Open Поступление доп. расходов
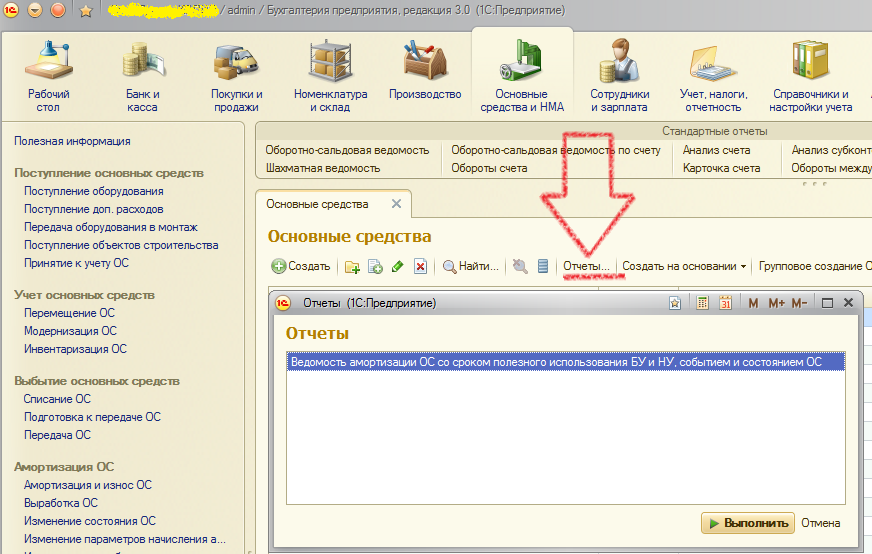 click(93, 209)
